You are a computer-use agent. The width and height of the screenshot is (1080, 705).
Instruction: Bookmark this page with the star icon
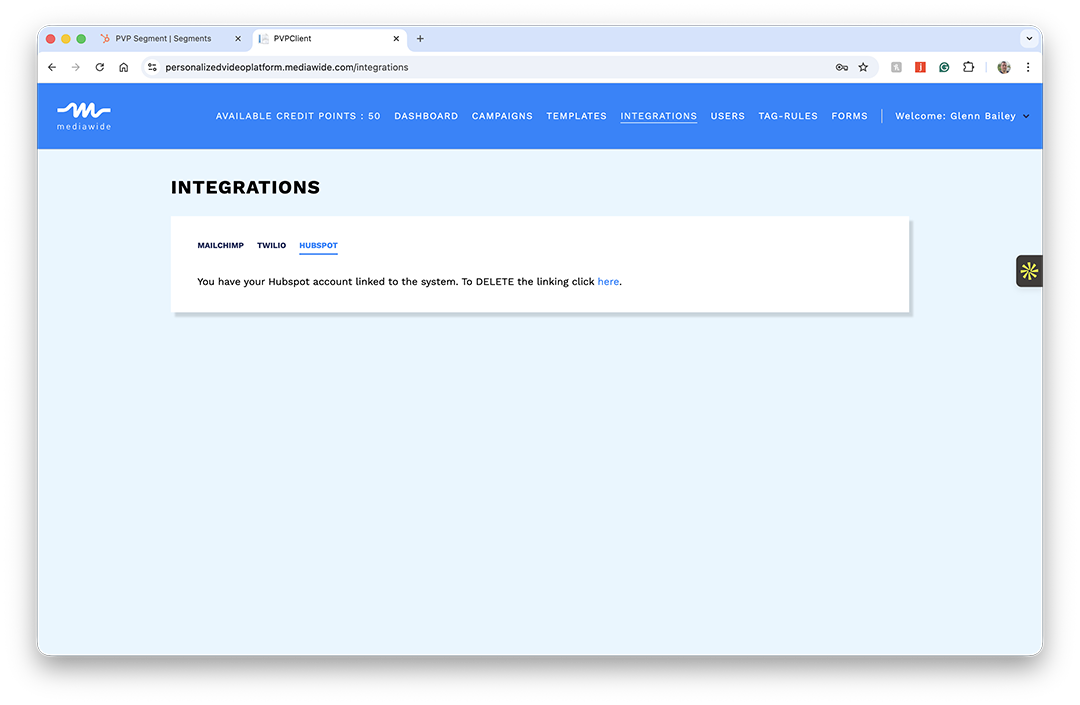(x=863, y=67)
